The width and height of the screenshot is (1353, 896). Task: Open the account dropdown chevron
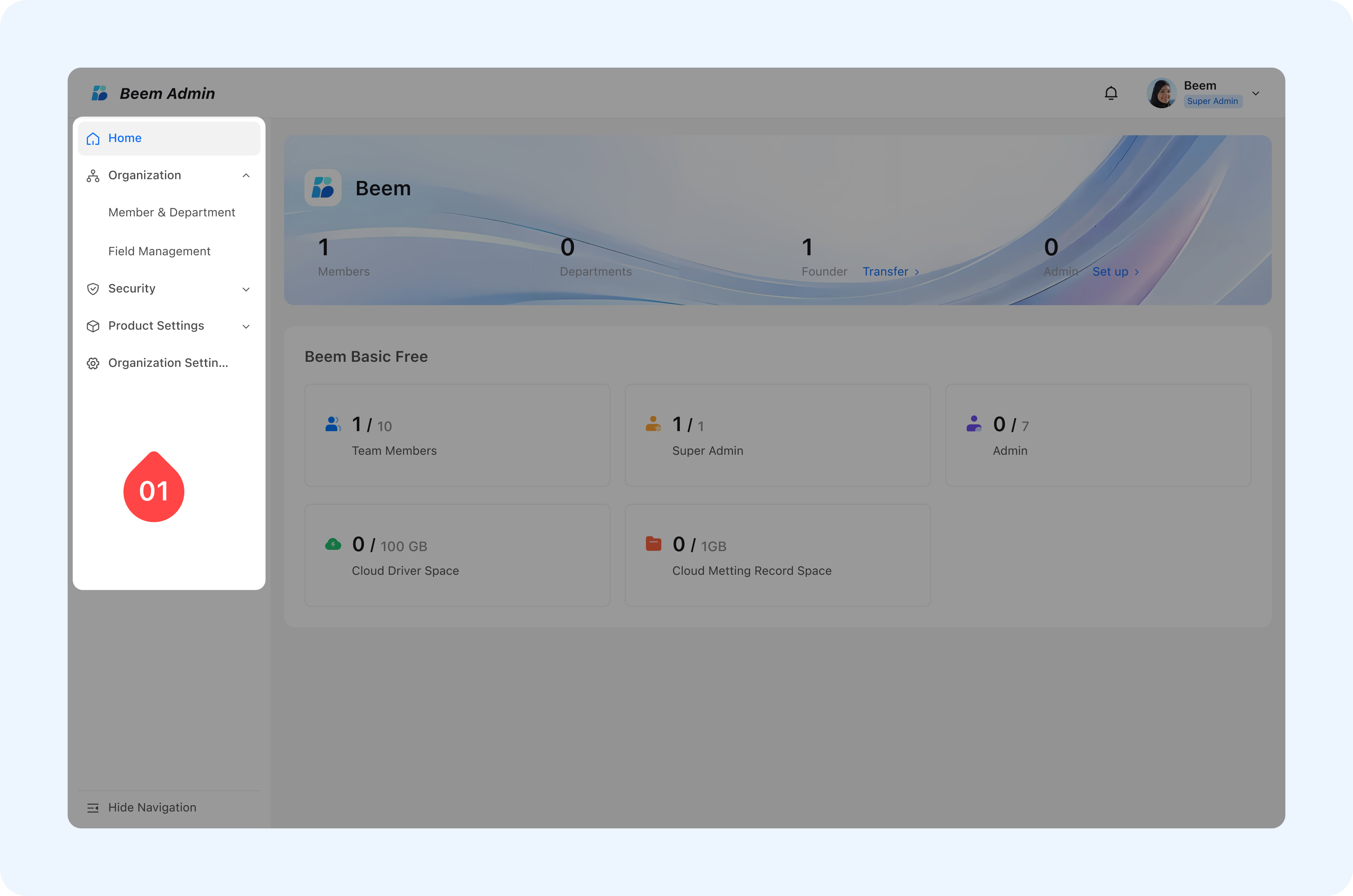tap(1256, 94)
